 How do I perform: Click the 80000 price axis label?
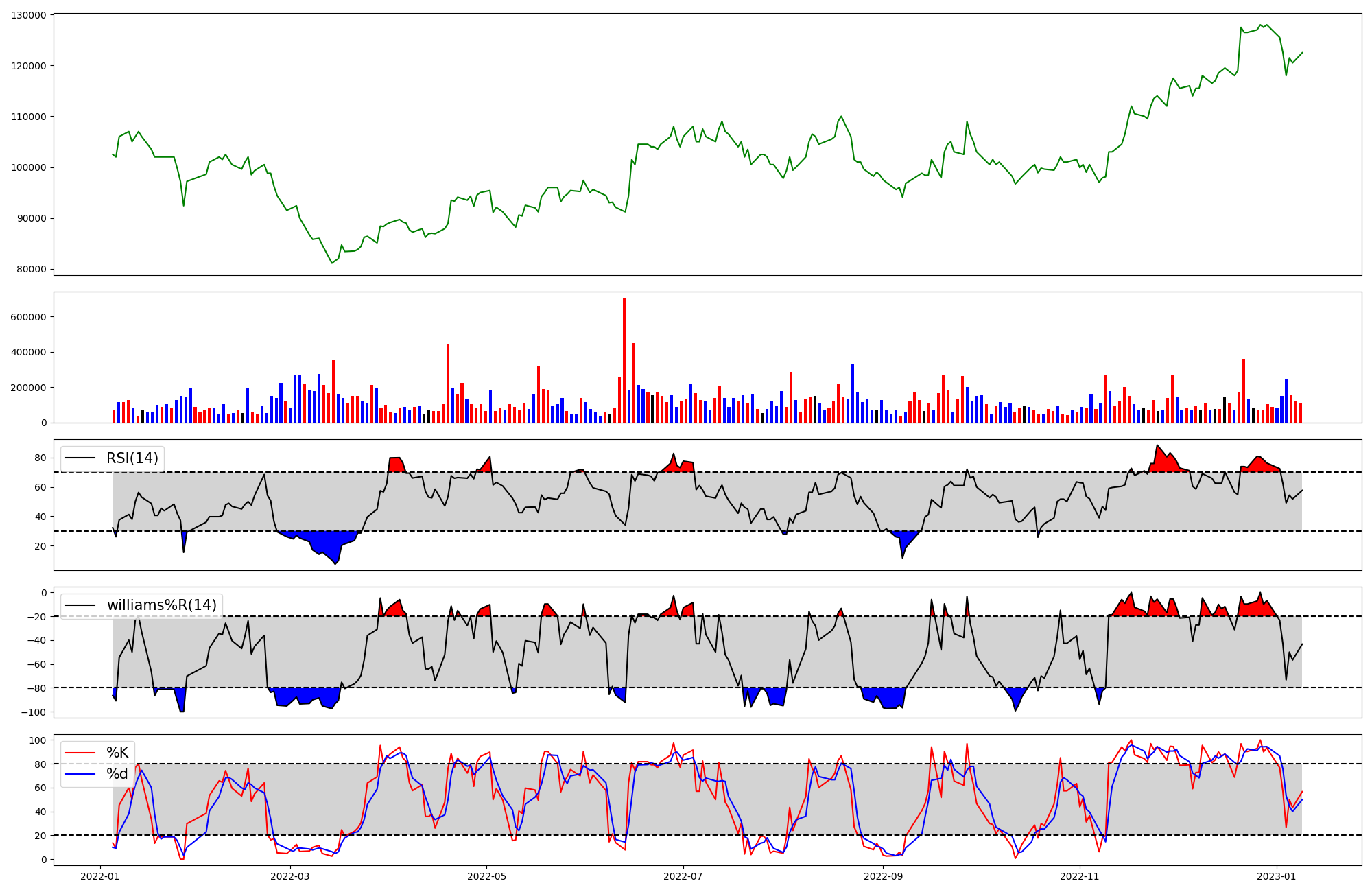click(x=32, y=269)
